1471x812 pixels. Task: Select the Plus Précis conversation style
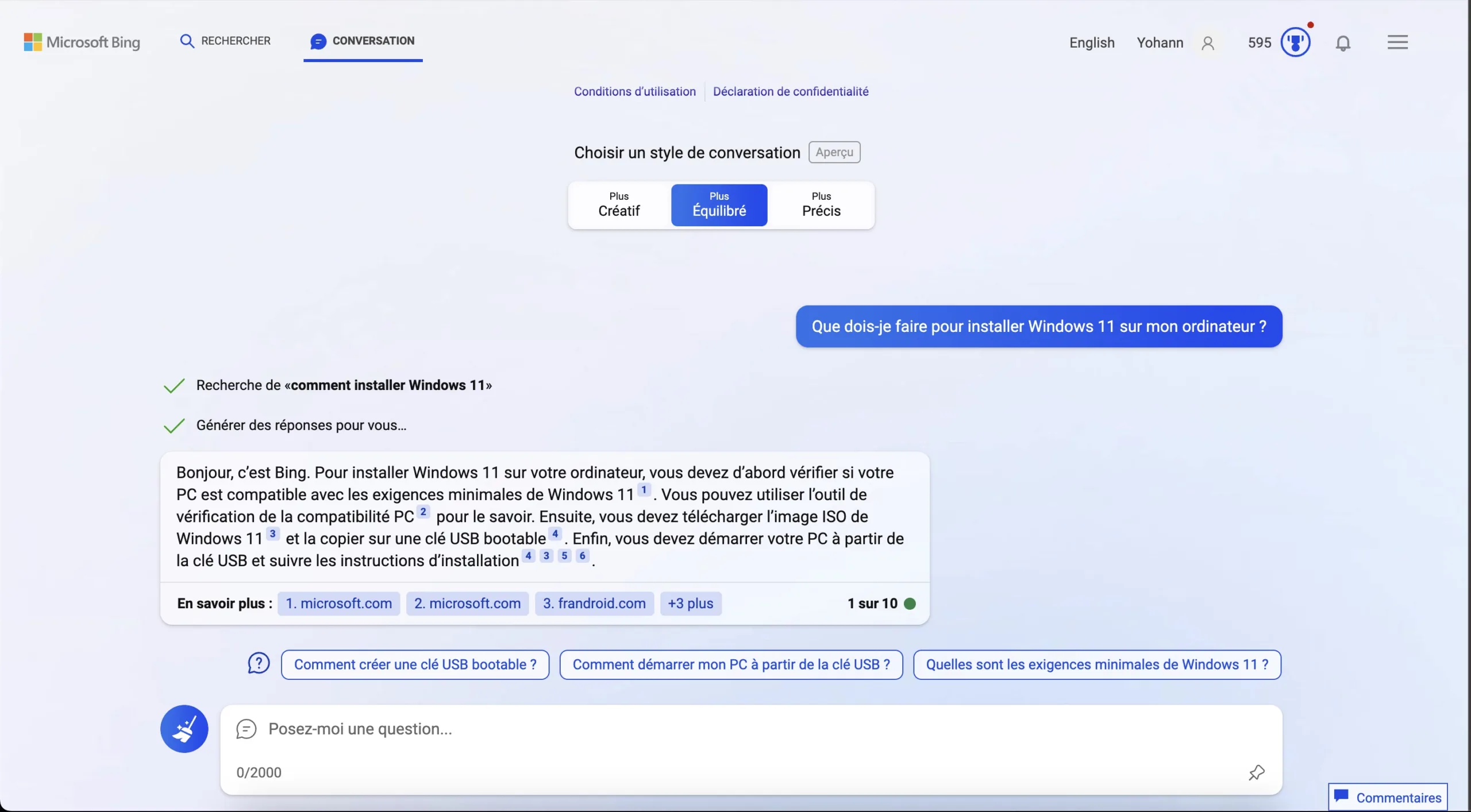pyautogui.click(x=821, y=205)
